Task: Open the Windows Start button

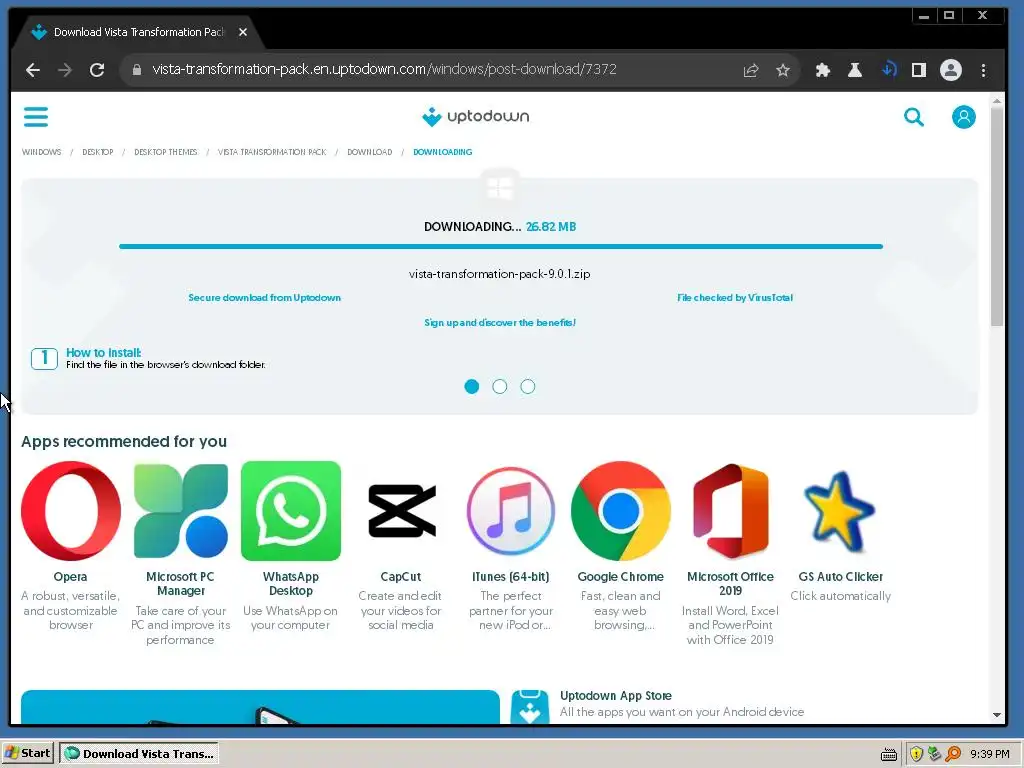Action: point(28,754)
